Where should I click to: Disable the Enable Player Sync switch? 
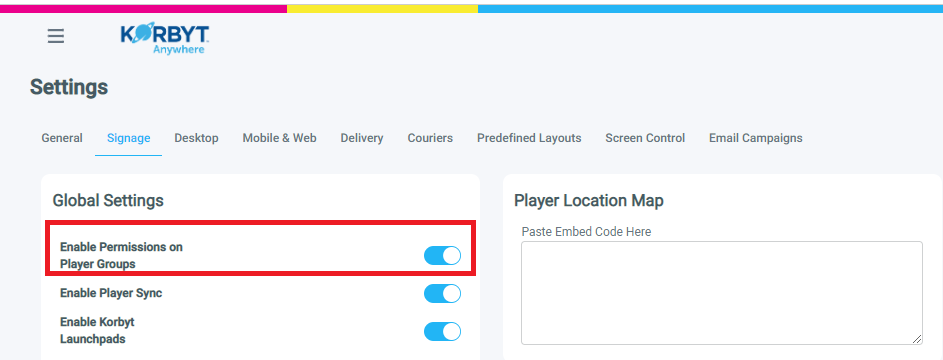point(443,293)
